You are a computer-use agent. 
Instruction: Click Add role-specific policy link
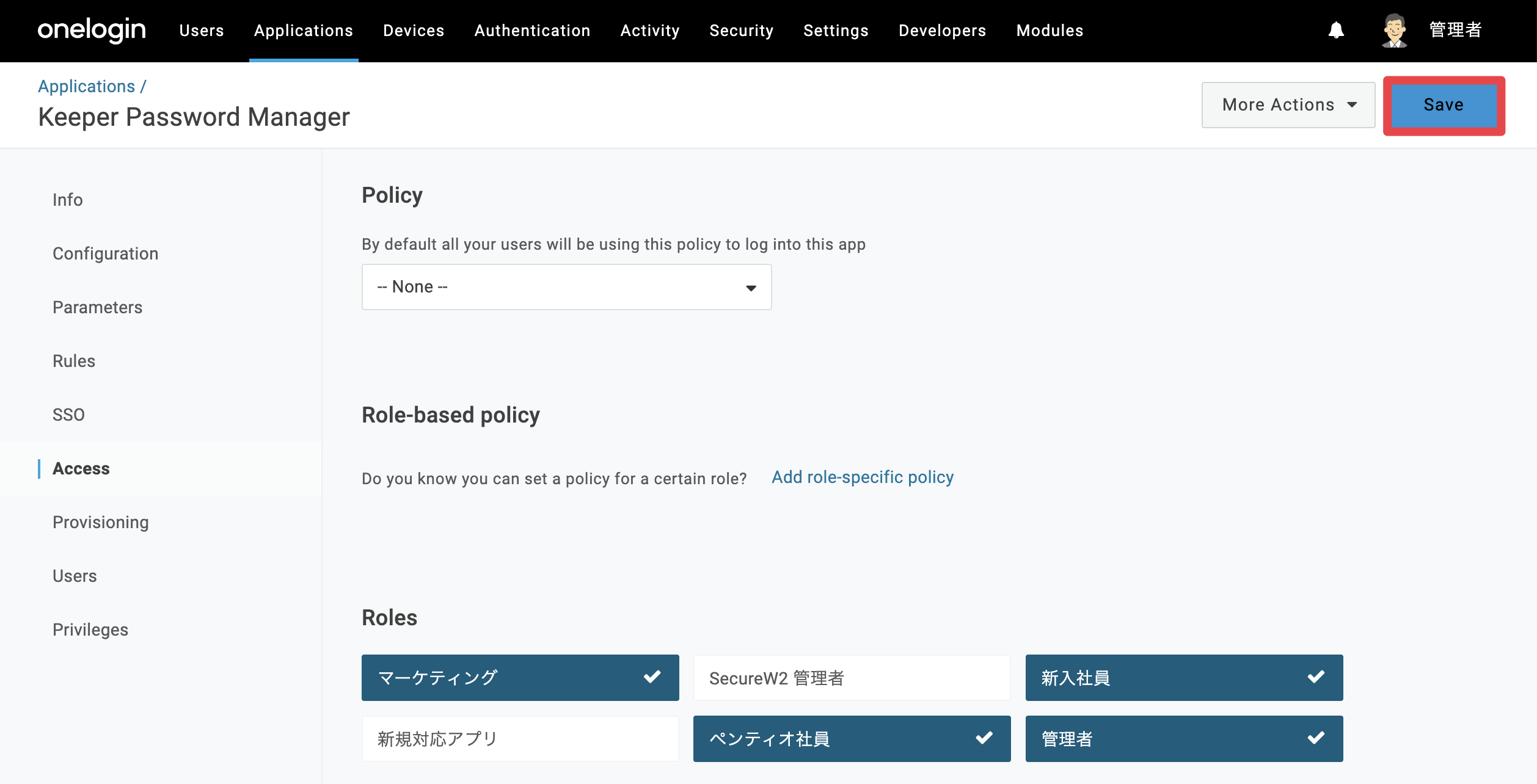tap(862, 477)
